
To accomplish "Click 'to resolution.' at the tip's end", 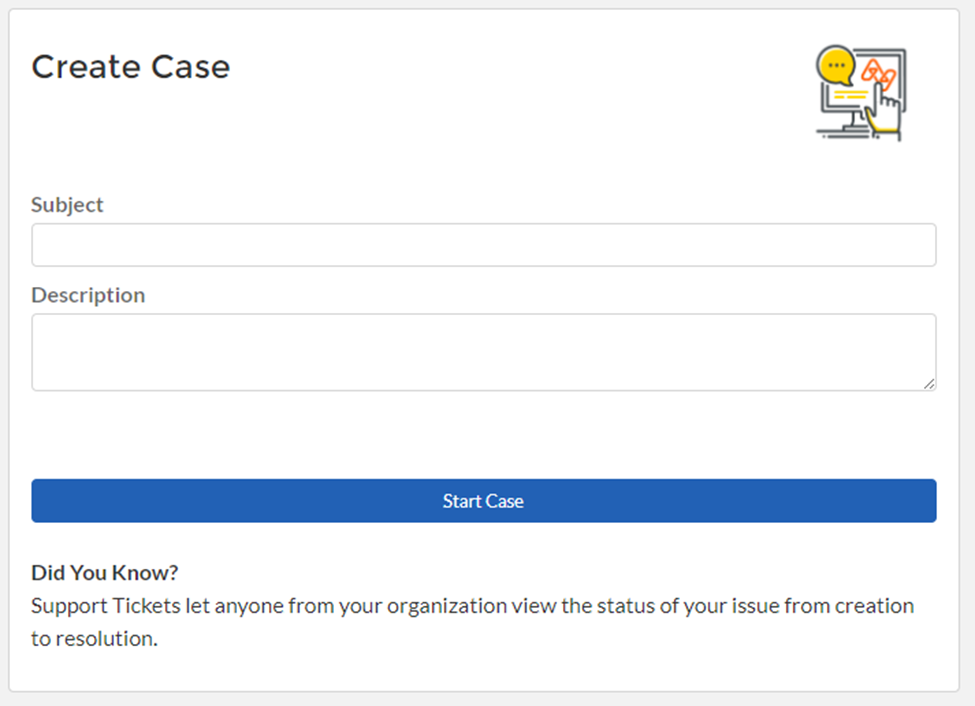I will (94, 639).
